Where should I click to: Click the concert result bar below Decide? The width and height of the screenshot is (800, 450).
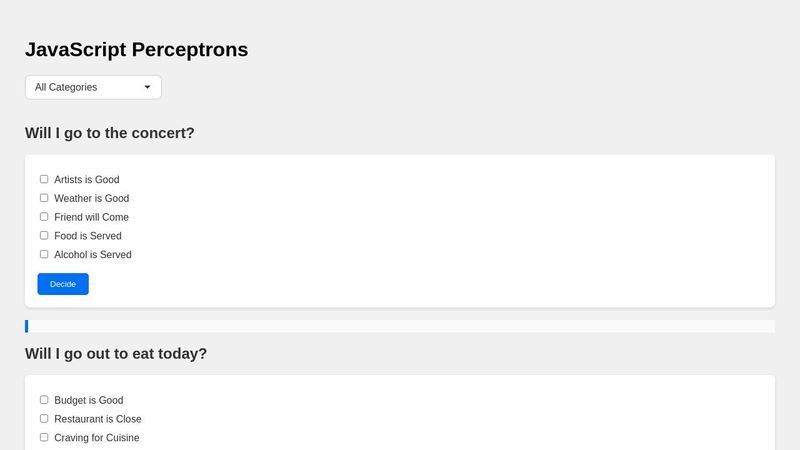(400, 326)
